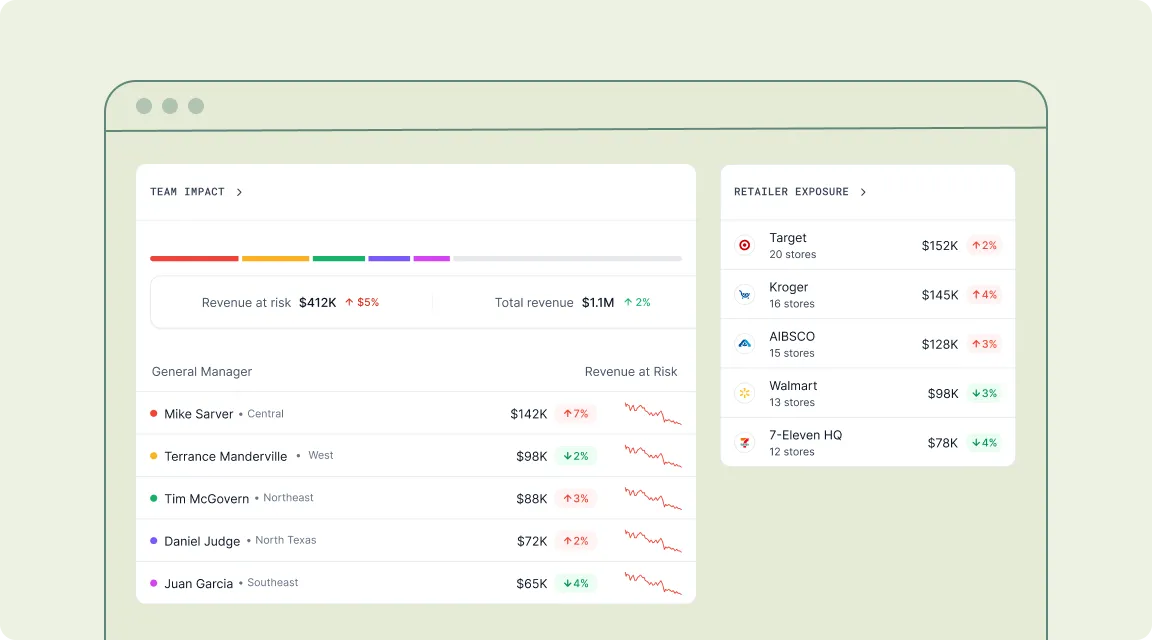
Task: Click the Total revenue $1.1M figure
Action: [x=598, y=303]
